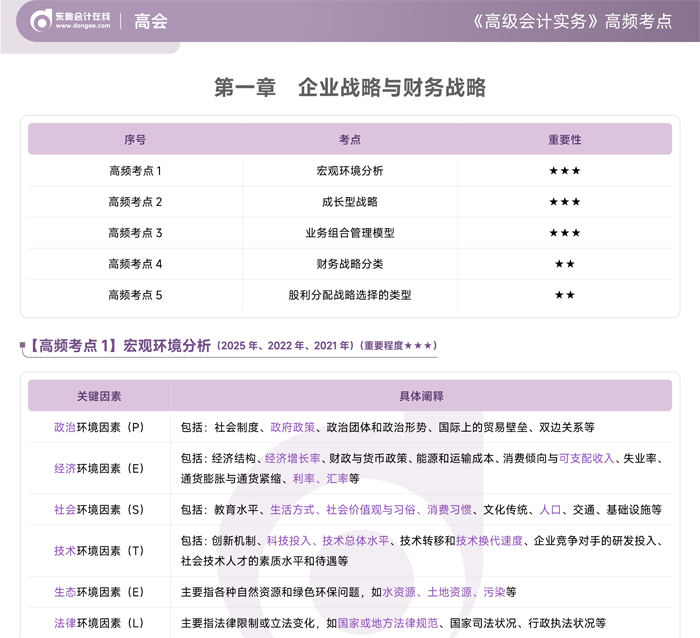Click the 考点 column header
Viewport: 700px width, 638px height.
point(350,139)
